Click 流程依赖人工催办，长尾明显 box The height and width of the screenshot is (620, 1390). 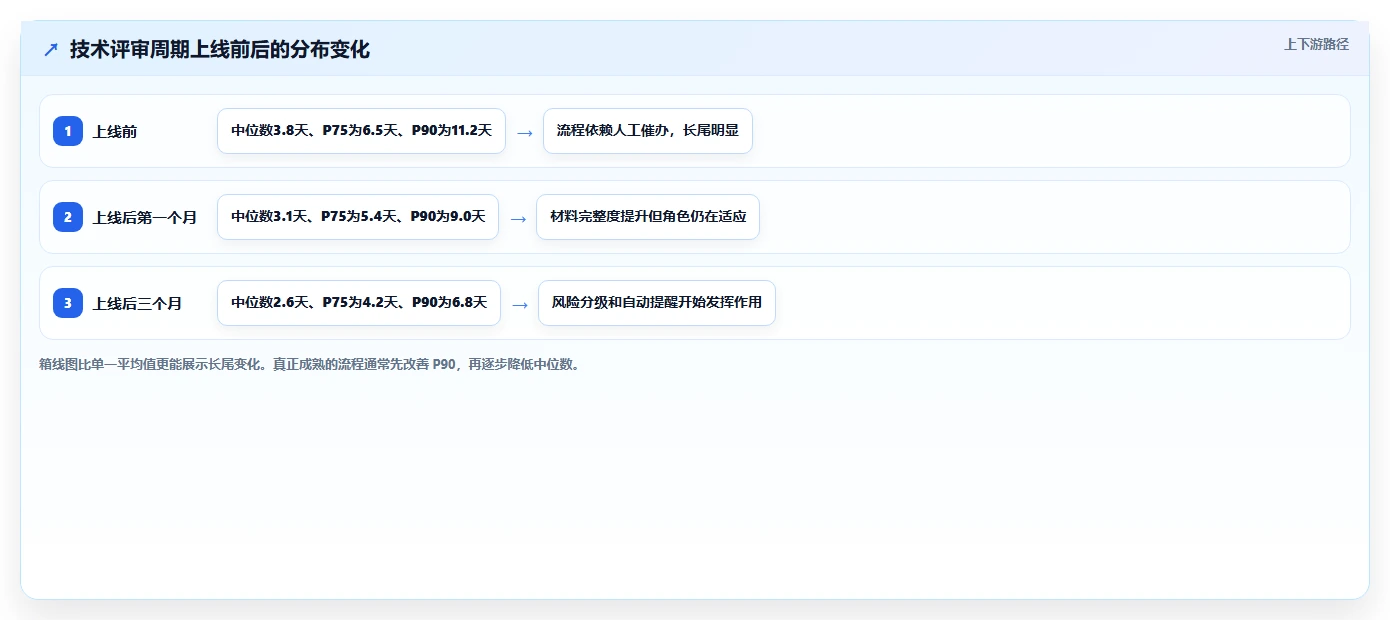click(648, 131)
